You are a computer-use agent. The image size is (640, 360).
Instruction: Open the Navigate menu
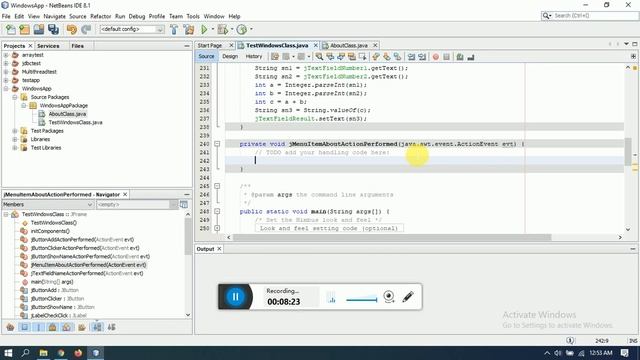(55, 16)
